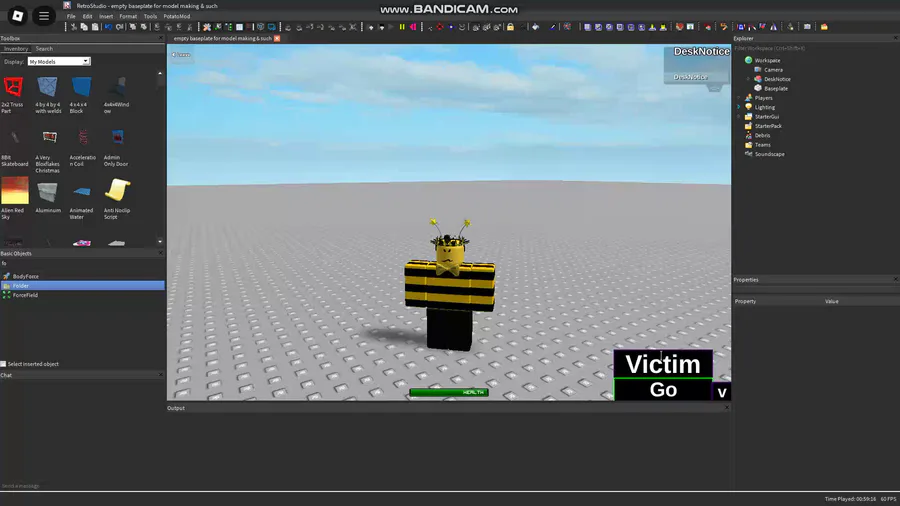Click the Basic Objects search field
This screenshot has width=900, height=506.
tap(82, 263)
